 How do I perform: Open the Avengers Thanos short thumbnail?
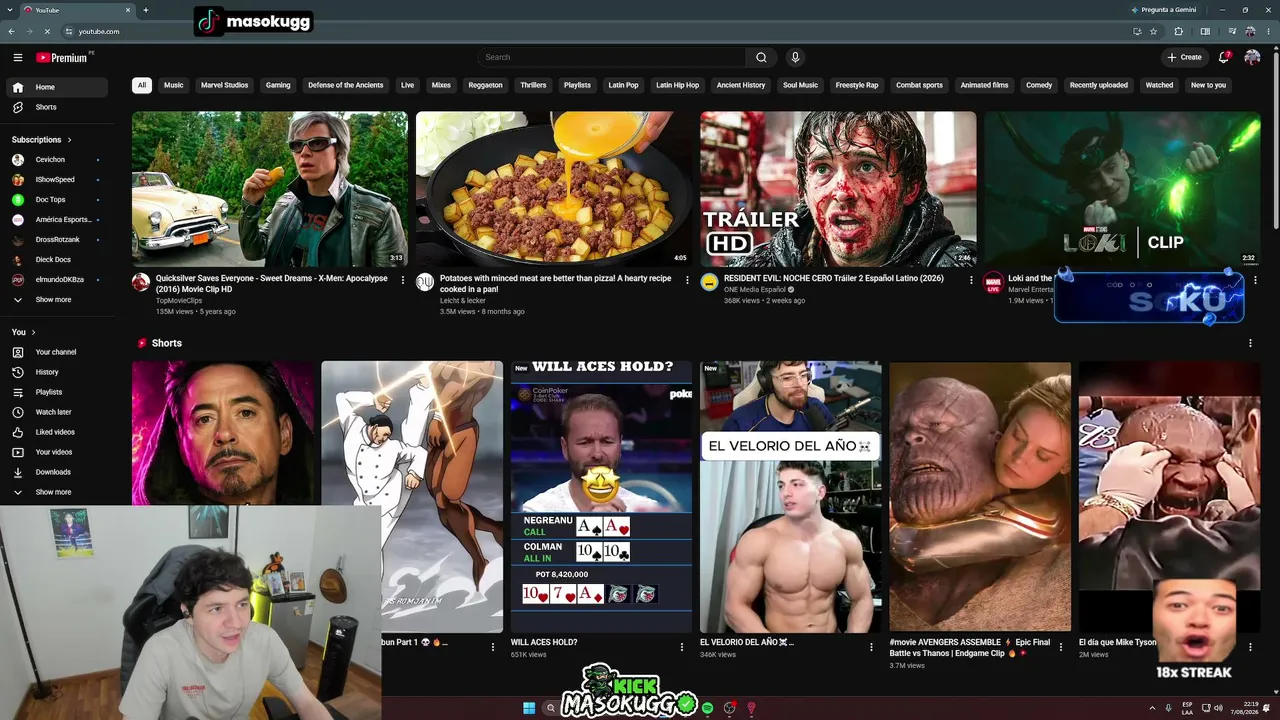click(x=980, y=497)
